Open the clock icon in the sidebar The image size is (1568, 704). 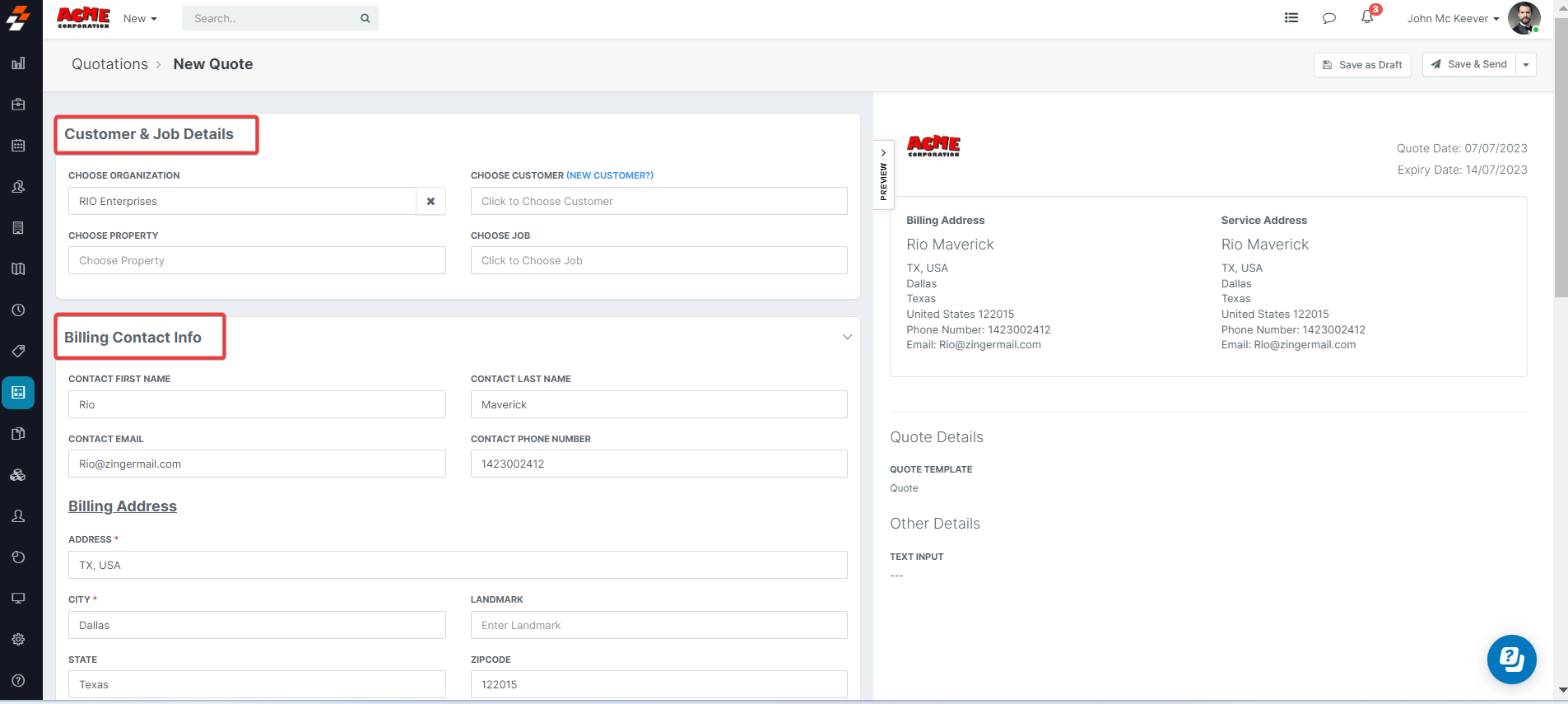coord(18,310)
